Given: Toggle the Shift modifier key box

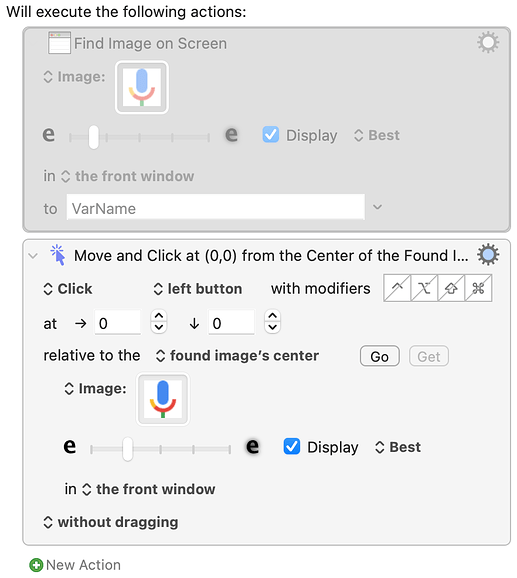Looking at the screenshot, I should pos(451,288).
